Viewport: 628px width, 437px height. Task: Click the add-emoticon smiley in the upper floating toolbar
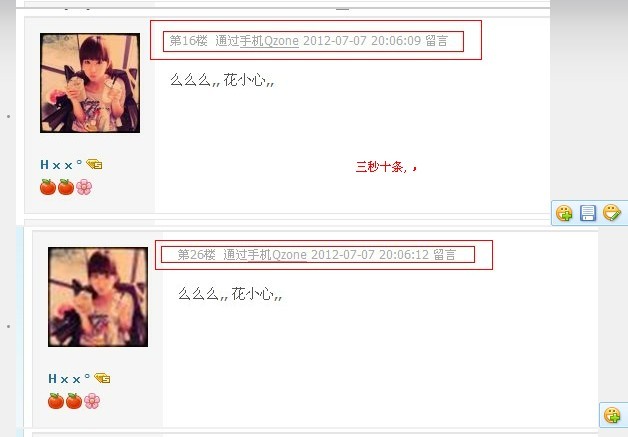click(x=564, y=213)
